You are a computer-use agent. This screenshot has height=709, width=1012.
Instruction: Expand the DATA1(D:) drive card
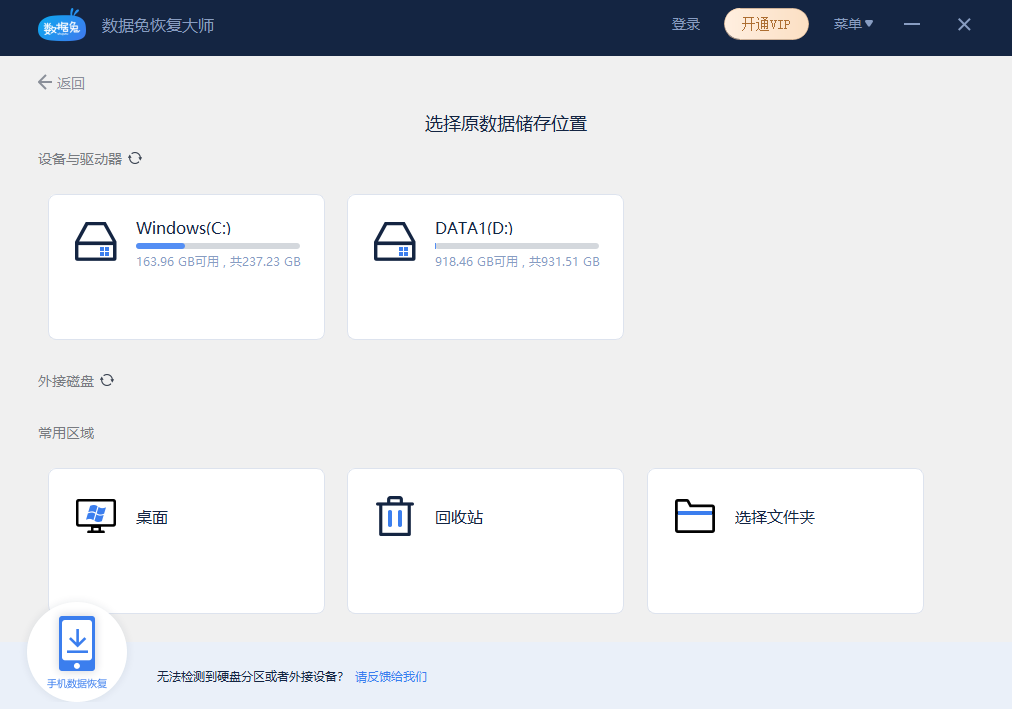485,266
